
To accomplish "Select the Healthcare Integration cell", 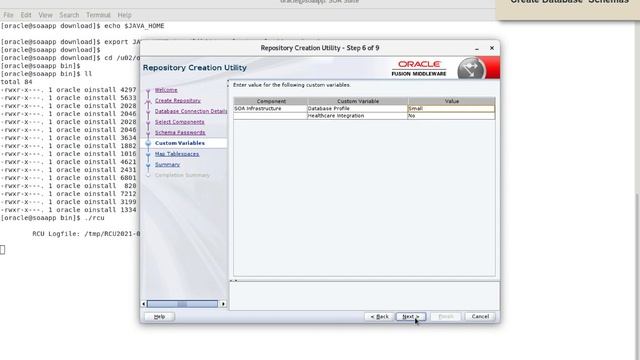I will pyautogui.click(x=358, y=116).
